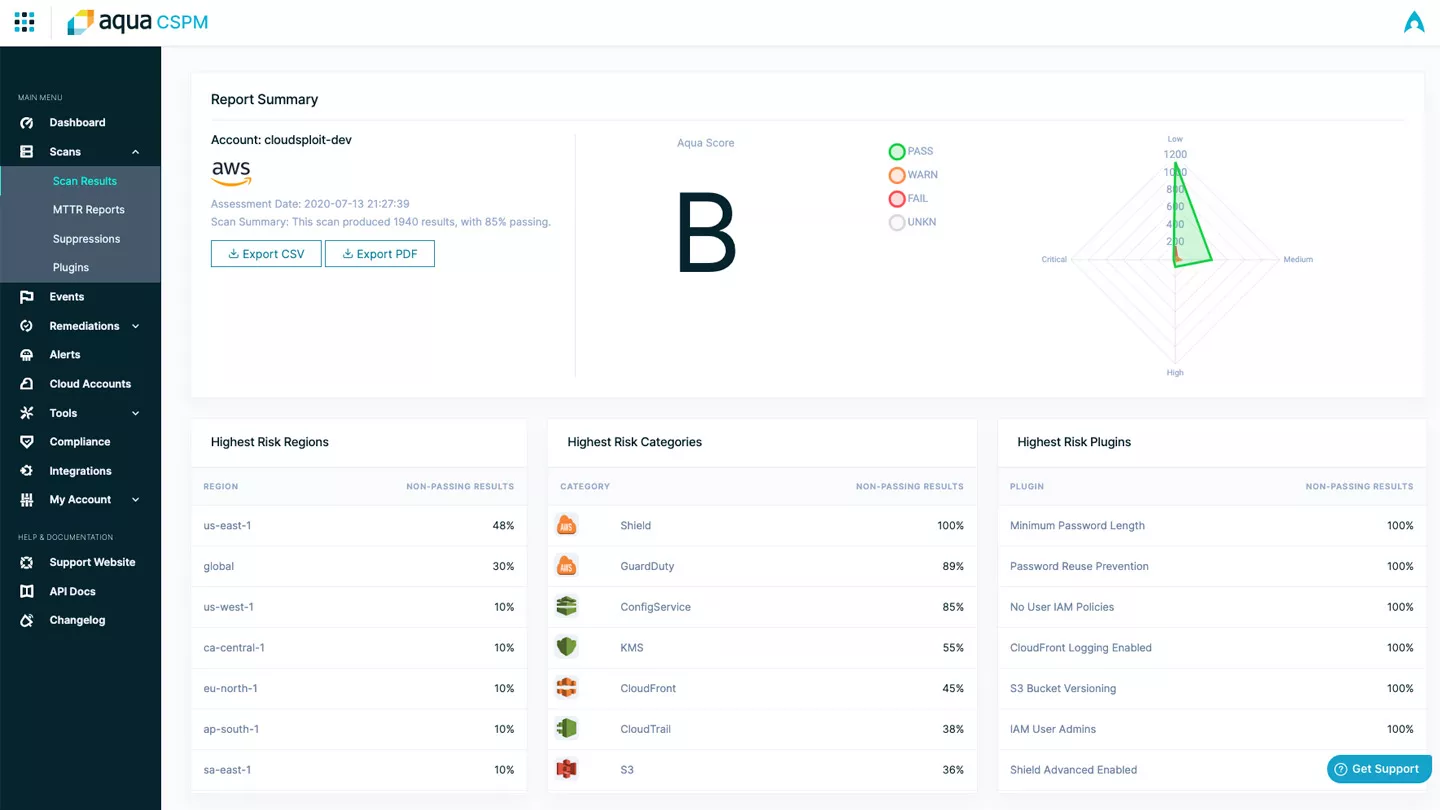Select the CloudFront category icon
This screenshot has height=810, width=1440.
coord(567,688)
